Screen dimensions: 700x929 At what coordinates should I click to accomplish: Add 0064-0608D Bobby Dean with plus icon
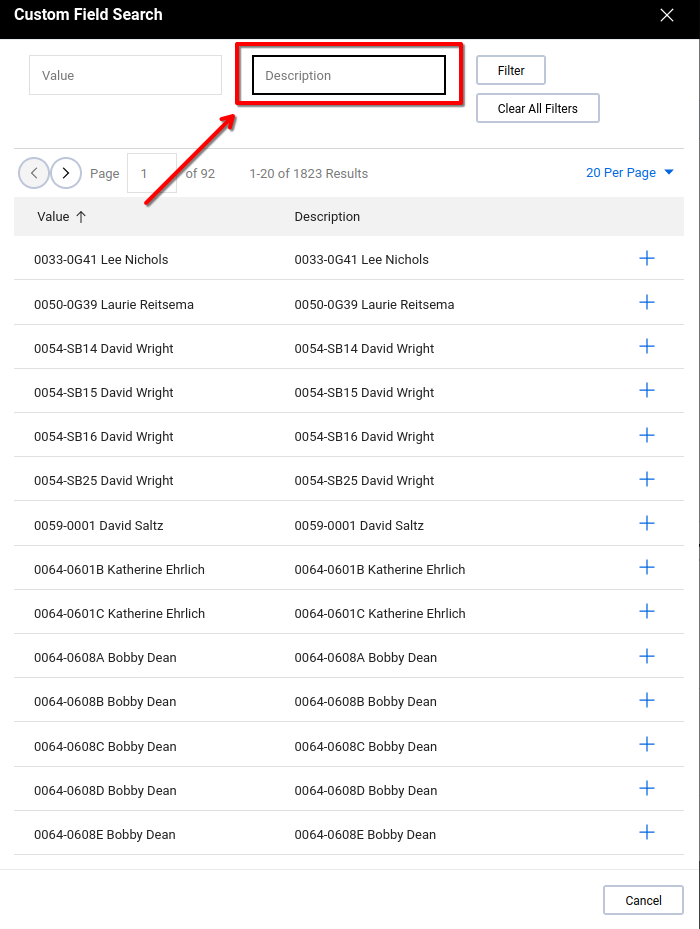pyautogui.click(x=647, y=789)
